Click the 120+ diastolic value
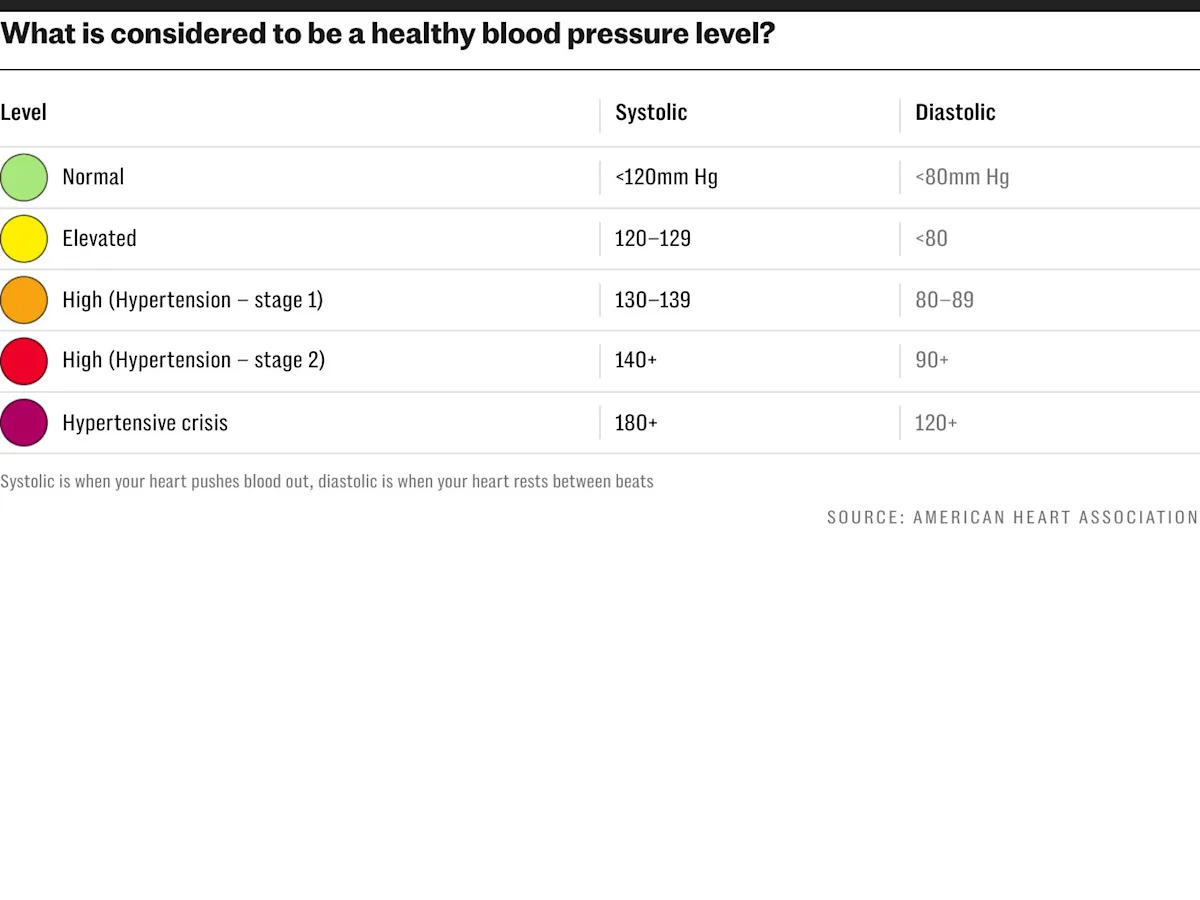Viewport: 1200px width, 900px height. tap(936, 423)
